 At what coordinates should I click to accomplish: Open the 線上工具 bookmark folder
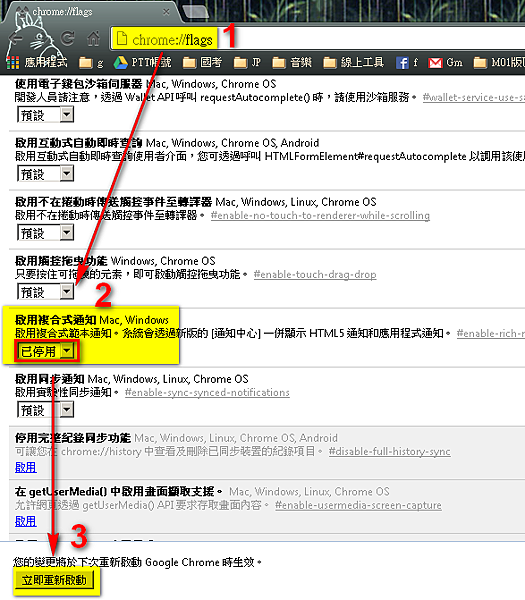tap(353, 62)
